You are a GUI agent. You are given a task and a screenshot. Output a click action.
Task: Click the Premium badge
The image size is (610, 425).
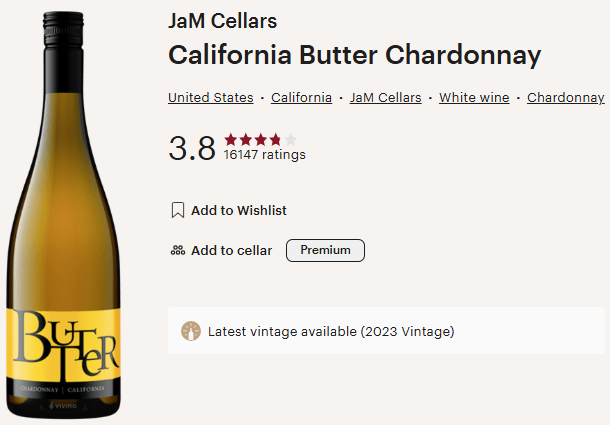(x=325, y=250)
